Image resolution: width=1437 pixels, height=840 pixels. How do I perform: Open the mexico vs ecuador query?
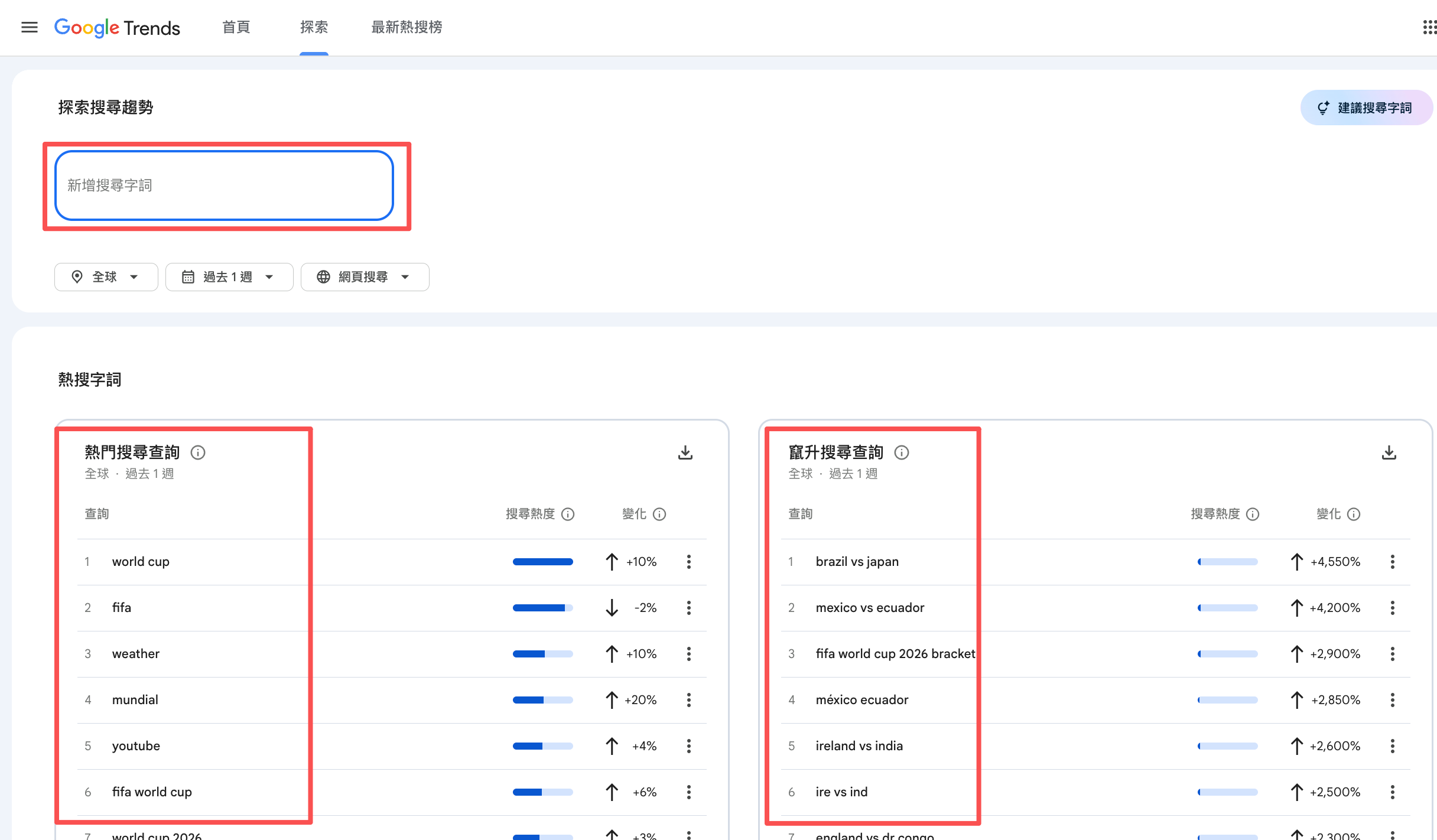870,608
